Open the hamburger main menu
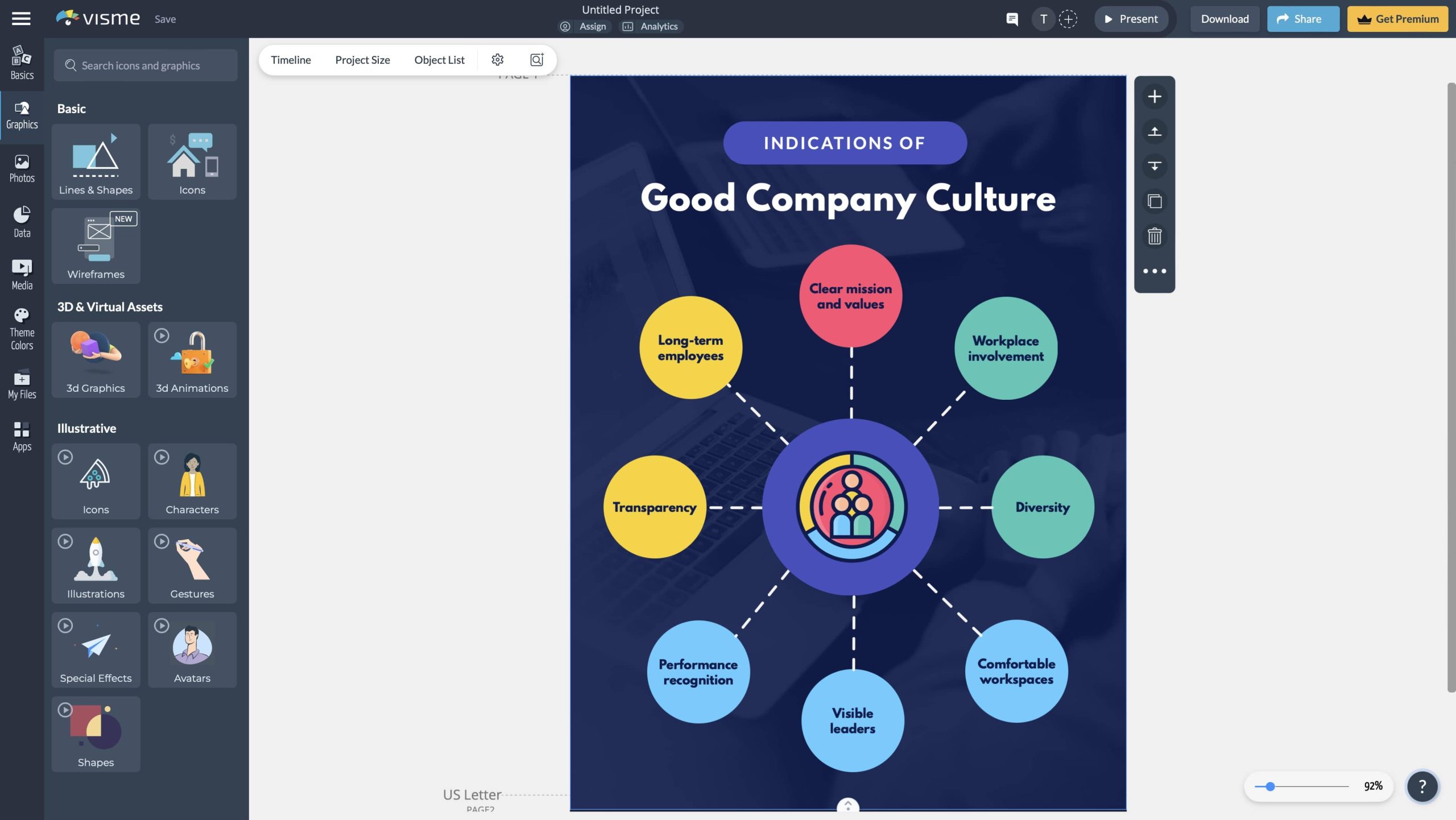1456x820 pixels. (x=21, y=19)
